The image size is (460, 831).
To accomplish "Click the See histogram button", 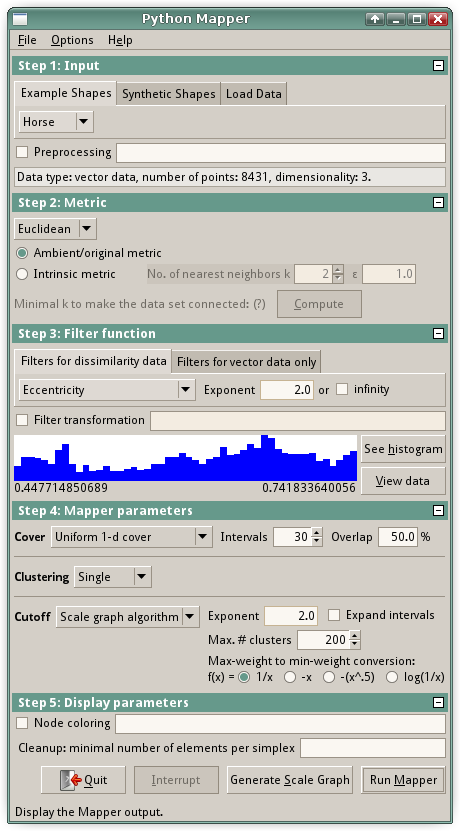I will [x=403, y=449].
